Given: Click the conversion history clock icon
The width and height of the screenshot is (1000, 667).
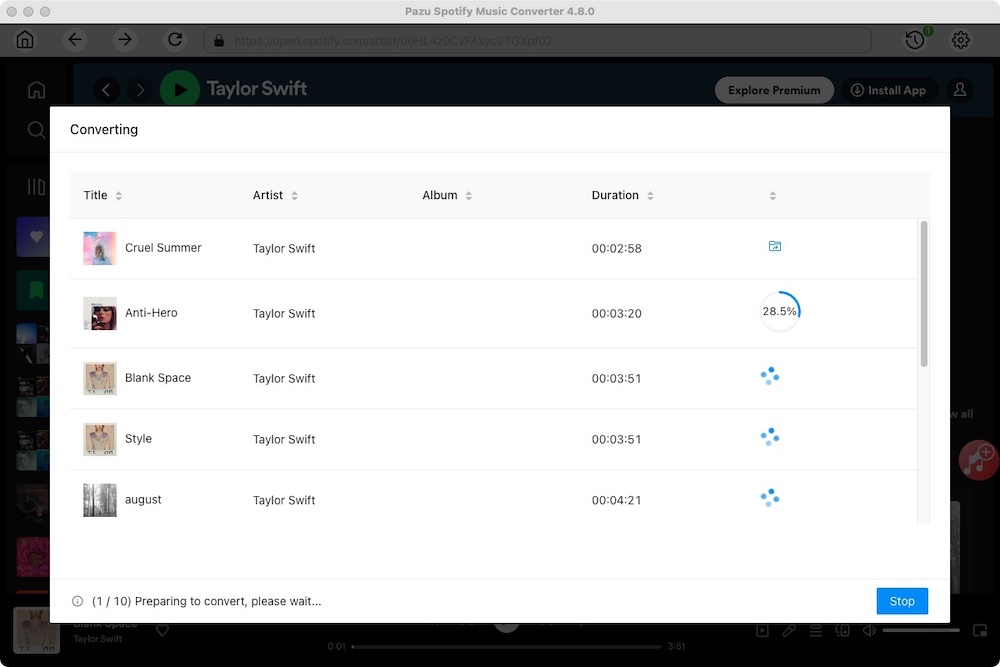Looking at the screenshot, I should click(914, 40).
